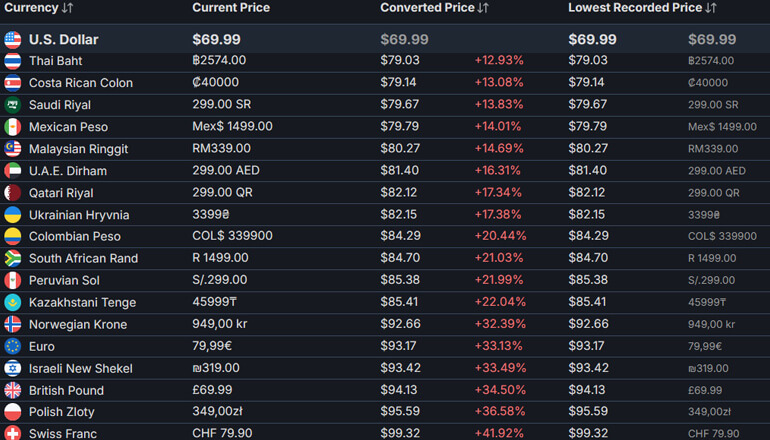Click the U.S. Dollar flag icon
This screenshot has height=440, width=770.
click(12, 40)
